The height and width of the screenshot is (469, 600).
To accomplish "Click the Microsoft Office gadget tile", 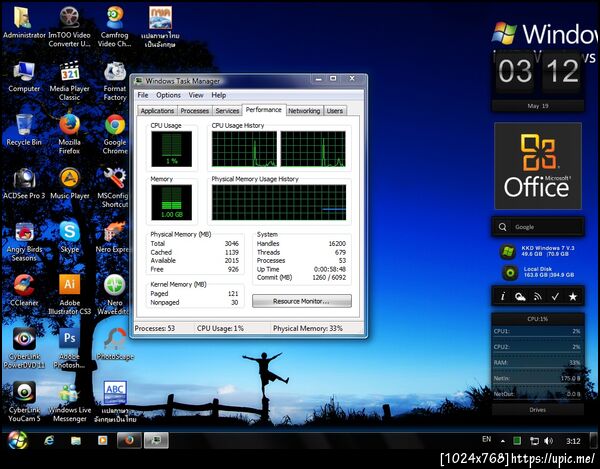I will pyautogui.click(x=537, y=165).
